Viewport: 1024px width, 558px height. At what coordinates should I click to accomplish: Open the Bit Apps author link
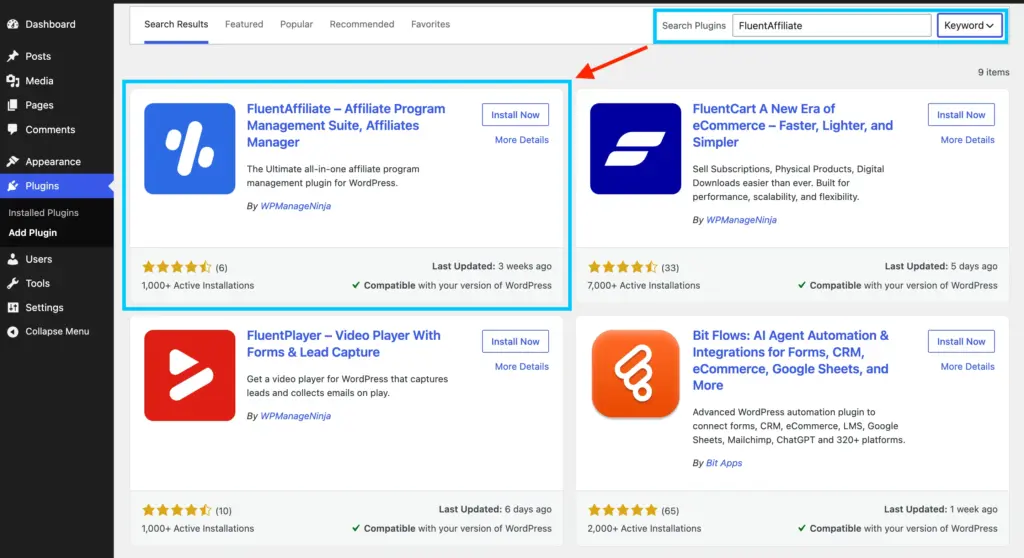pos(724,463)
